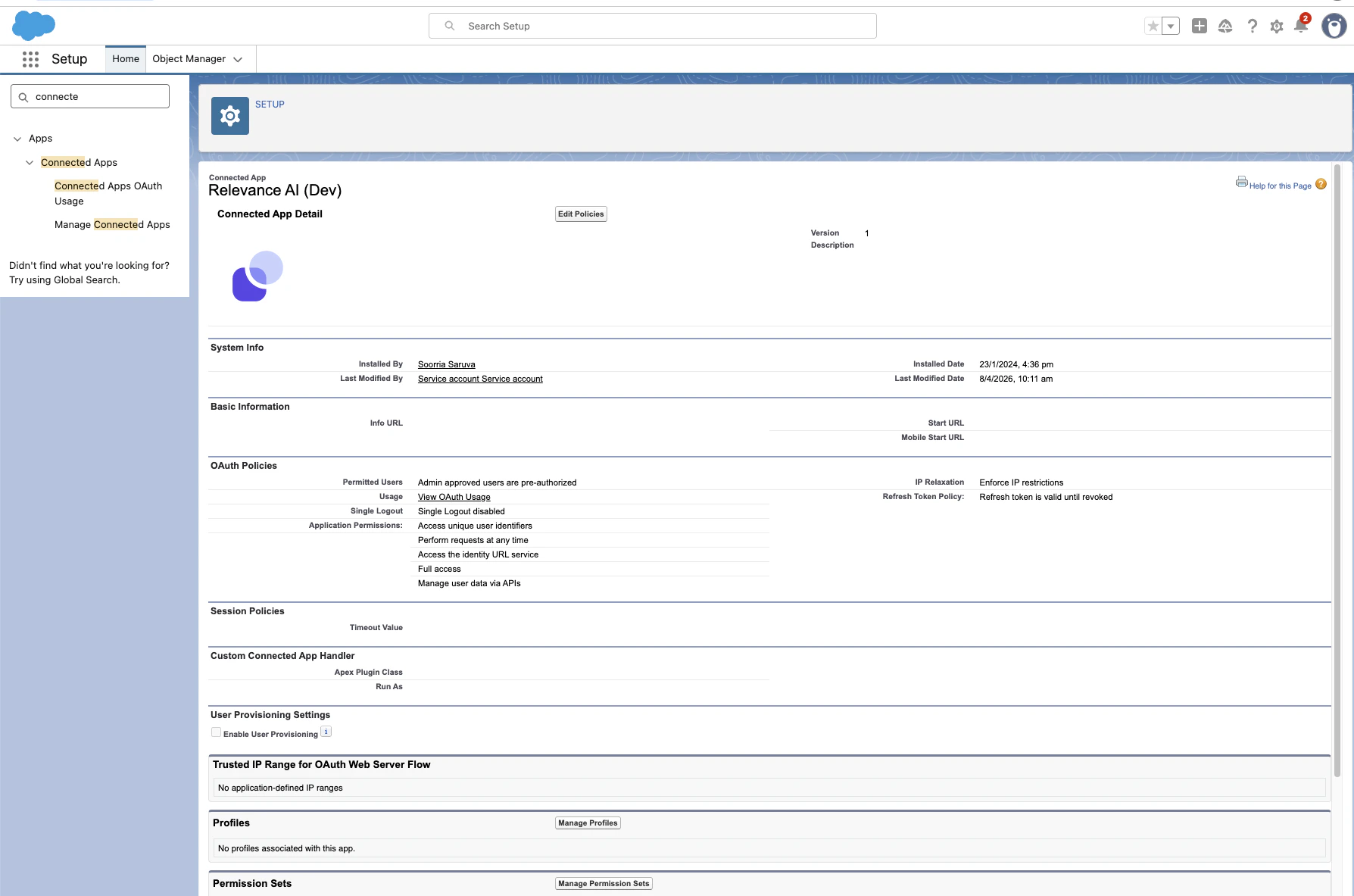Open Trailhead guidance center icon
Image resolution: width=1354 pixels, height=896 pixels.
(x=1225, y=26)
